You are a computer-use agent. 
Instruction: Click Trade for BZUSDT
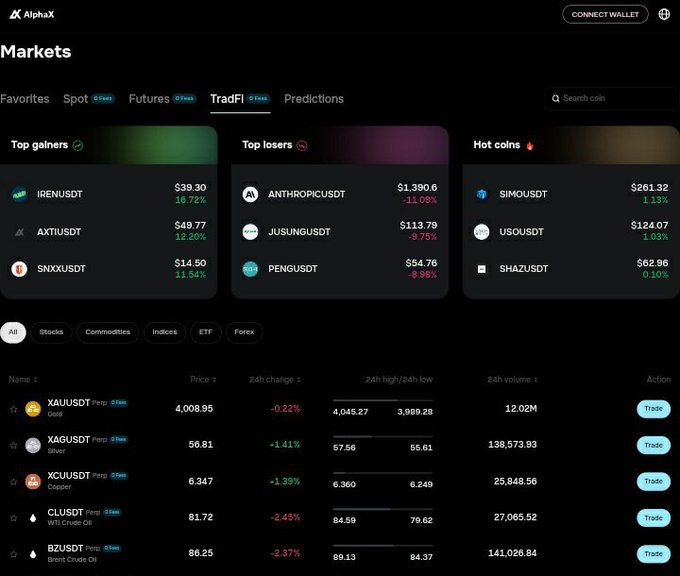653,554
